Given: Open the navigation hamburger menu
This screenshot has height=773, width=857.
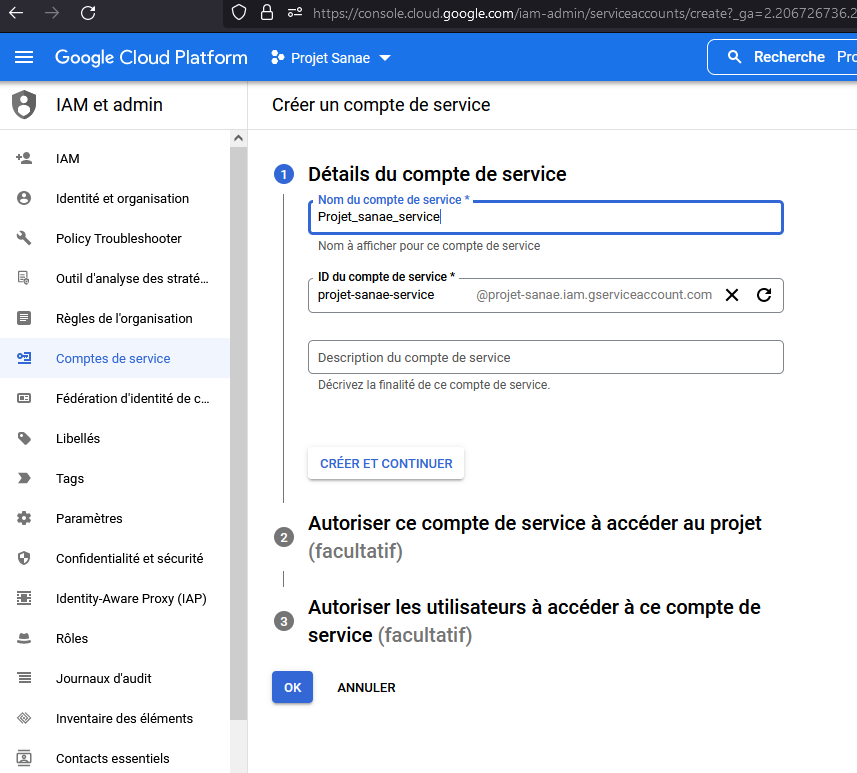Looking at the screenshot, I should click(24, 57).
